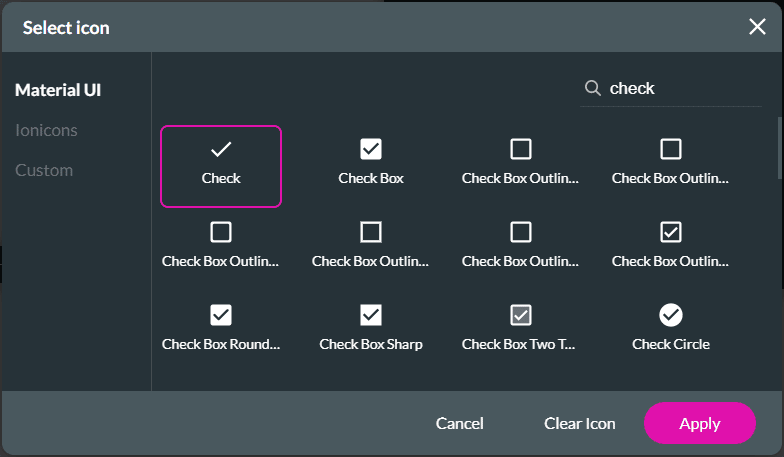
Task: Pick the outlined checked box icon in second row
Action: coord(671,245)
